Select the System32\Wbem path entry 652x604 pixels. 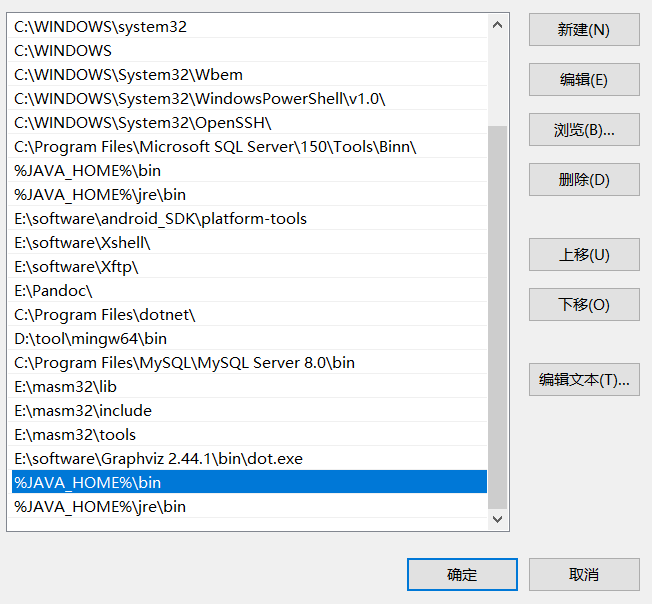pyautogui.click(x=249, y=75)
